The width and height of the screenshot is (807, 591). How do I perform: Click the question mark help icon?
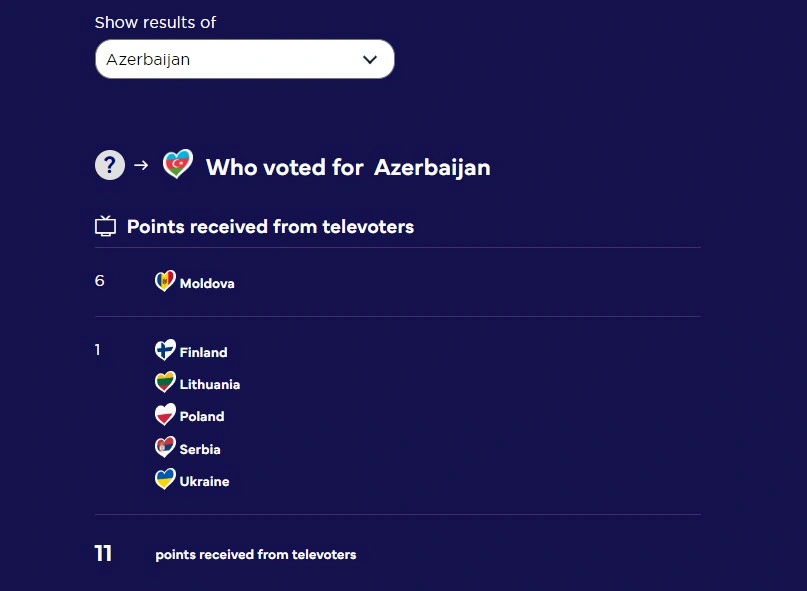point(110,165)
